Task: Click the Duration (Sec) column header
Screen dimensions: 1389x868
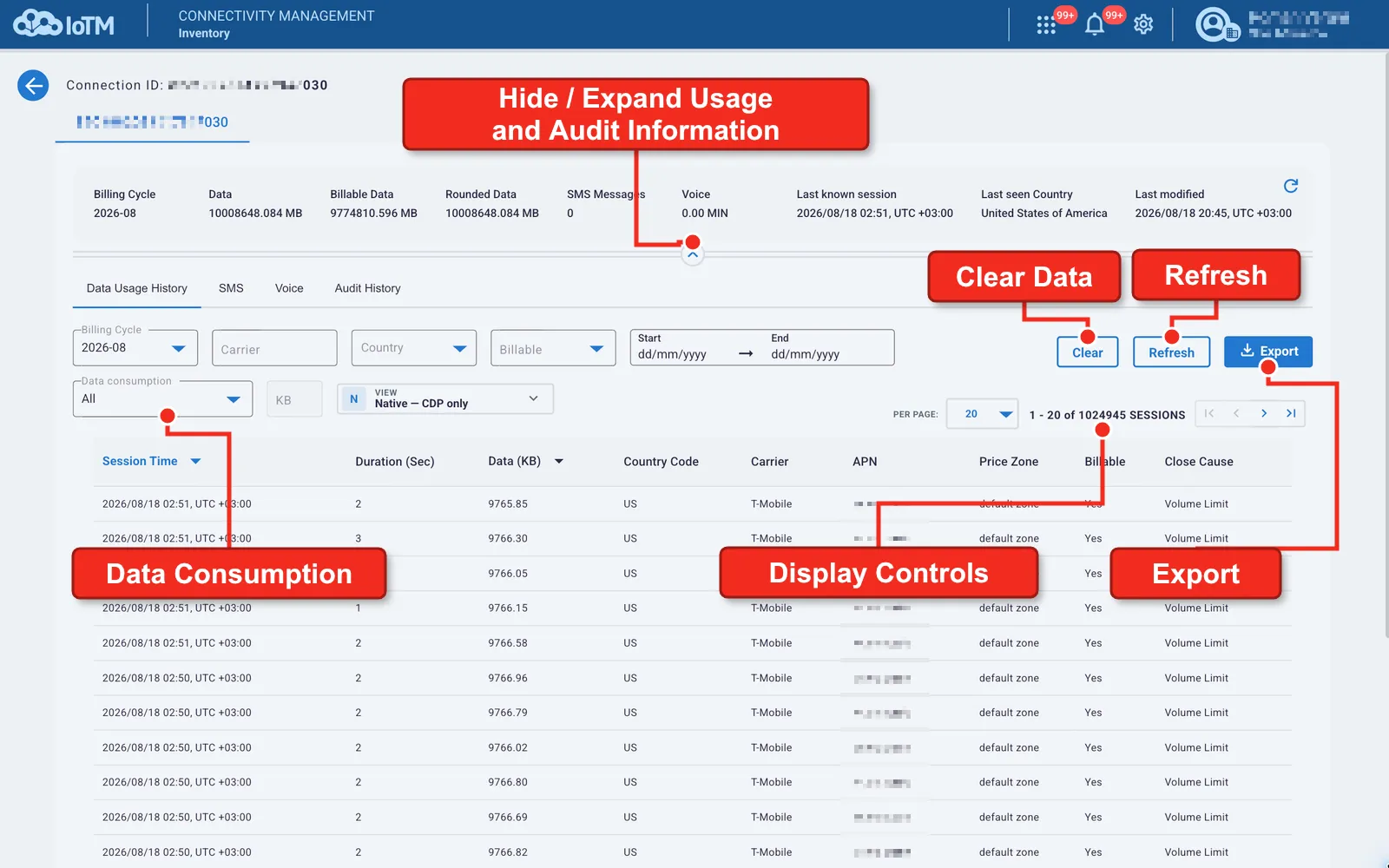Action: [395, 462]
